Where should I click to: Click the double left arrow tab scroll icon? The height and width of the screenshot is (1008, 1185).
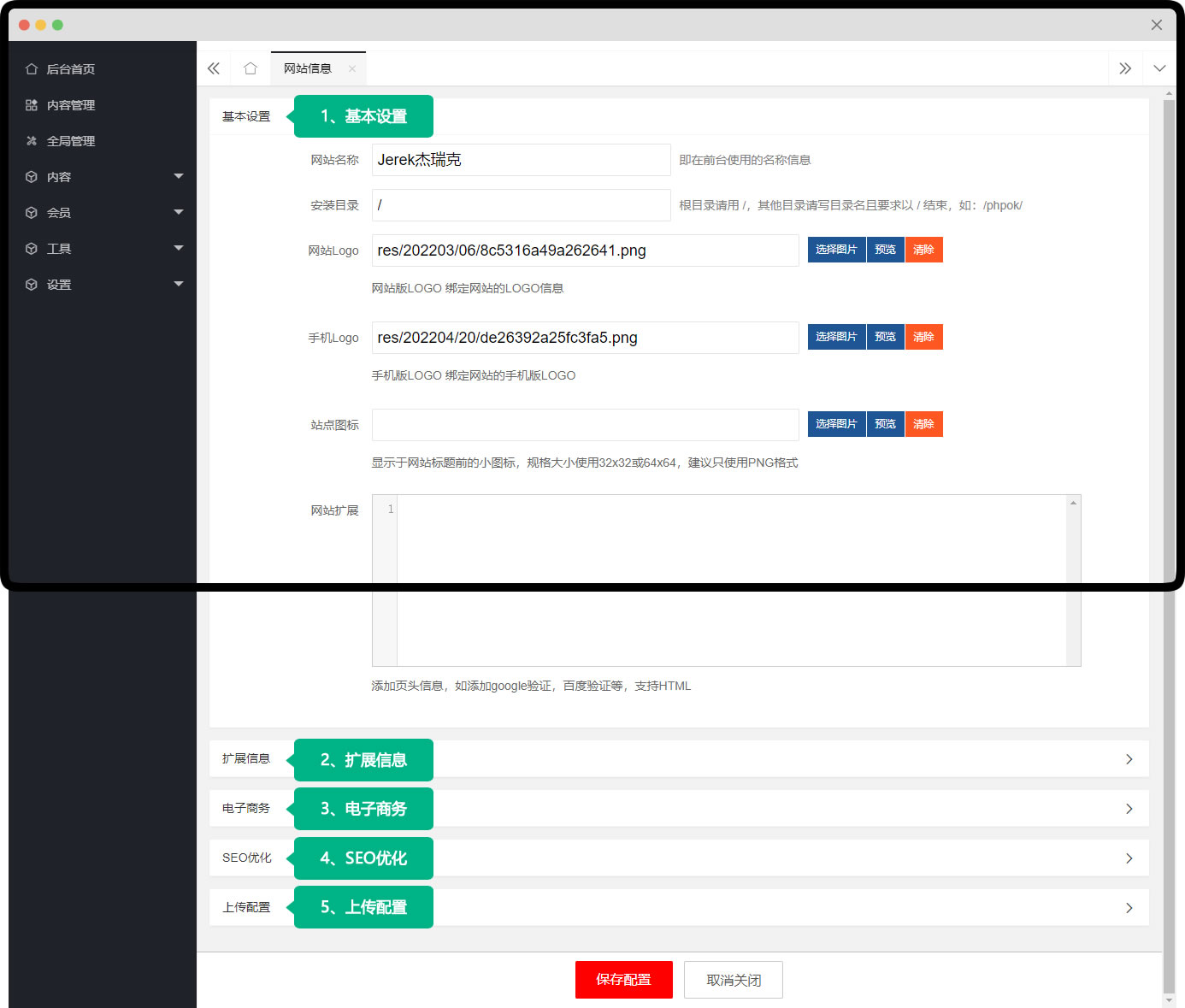click(x=214, y=68)
